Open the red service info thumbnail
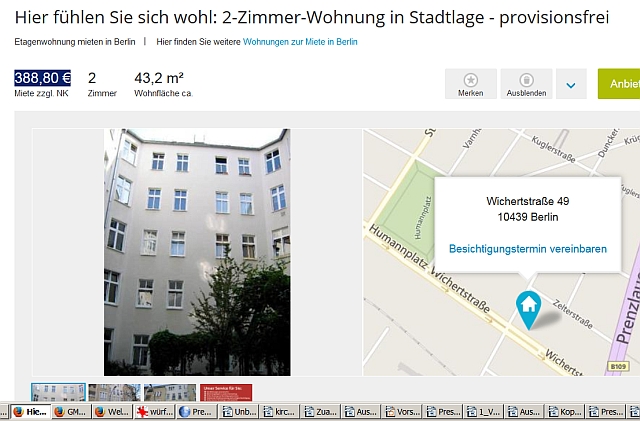 point(226,392)
